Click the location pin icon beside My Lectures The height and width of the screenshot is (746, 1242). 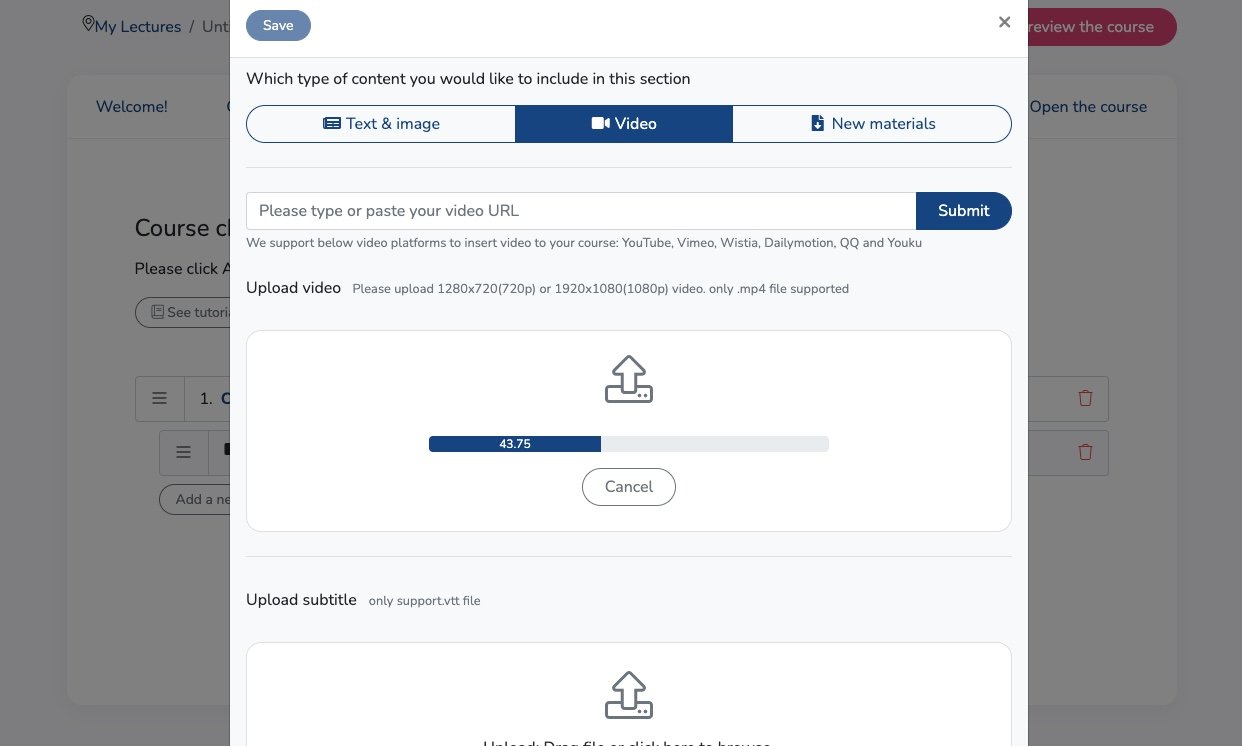click(x=88, y=24)
